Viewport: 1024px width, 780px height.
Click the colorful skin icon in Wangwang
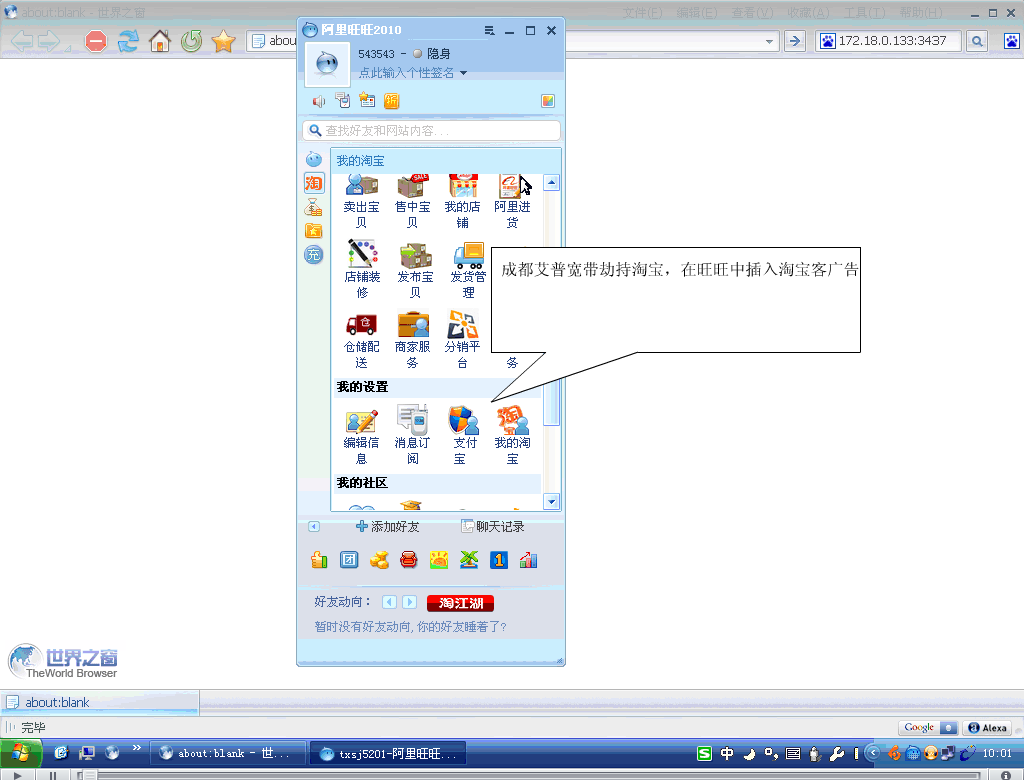pos(548,101)
